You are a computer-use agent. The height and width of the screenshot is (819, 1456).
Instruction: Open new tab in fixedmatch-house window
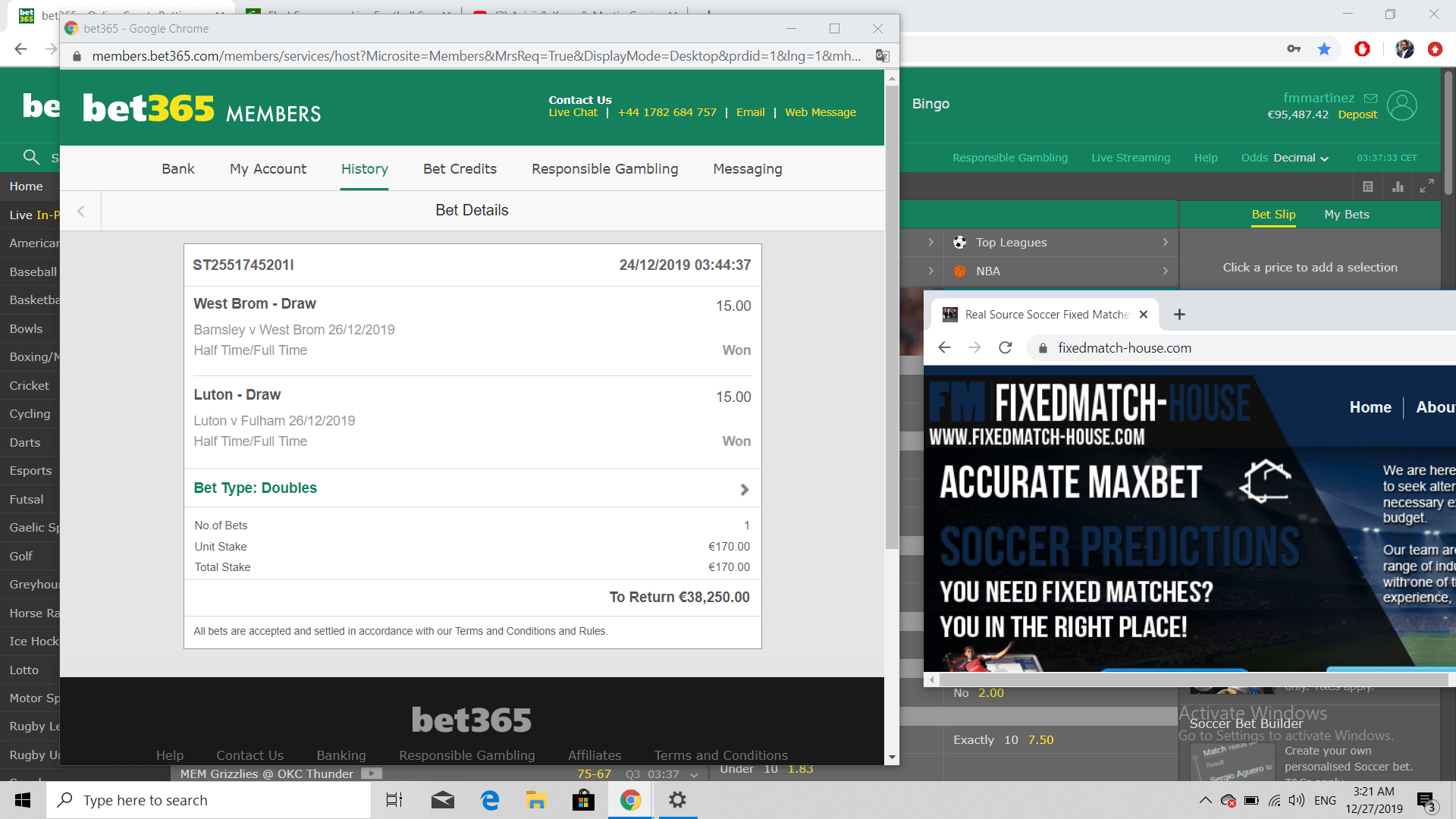pos(1179,315)
